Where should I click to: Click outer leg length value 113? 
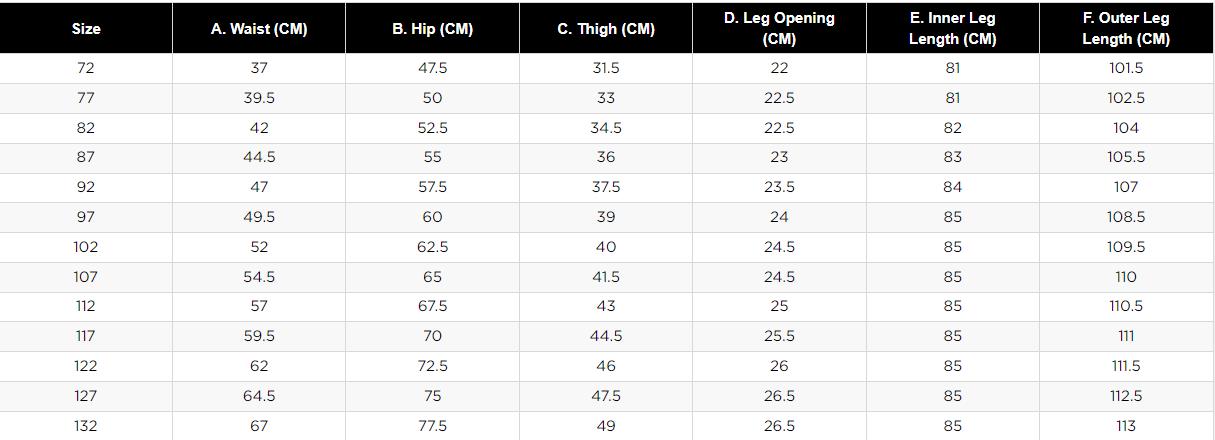1126,426
